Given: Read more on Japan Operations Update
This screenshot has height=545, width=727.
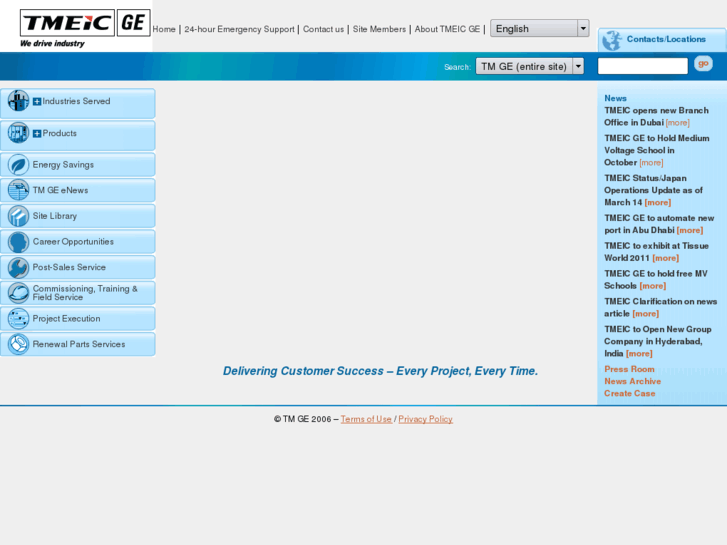Looking at the screenshot, I should click(x=657, y=203).
